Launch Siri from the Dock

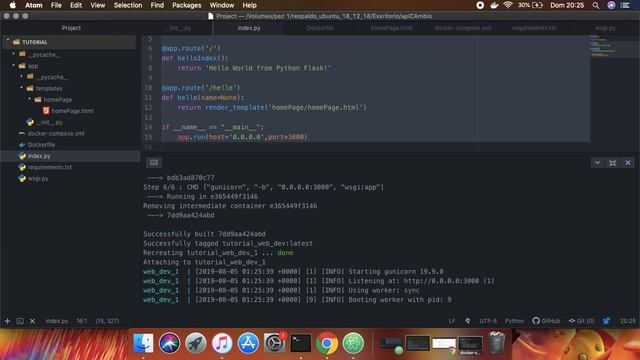169,343
